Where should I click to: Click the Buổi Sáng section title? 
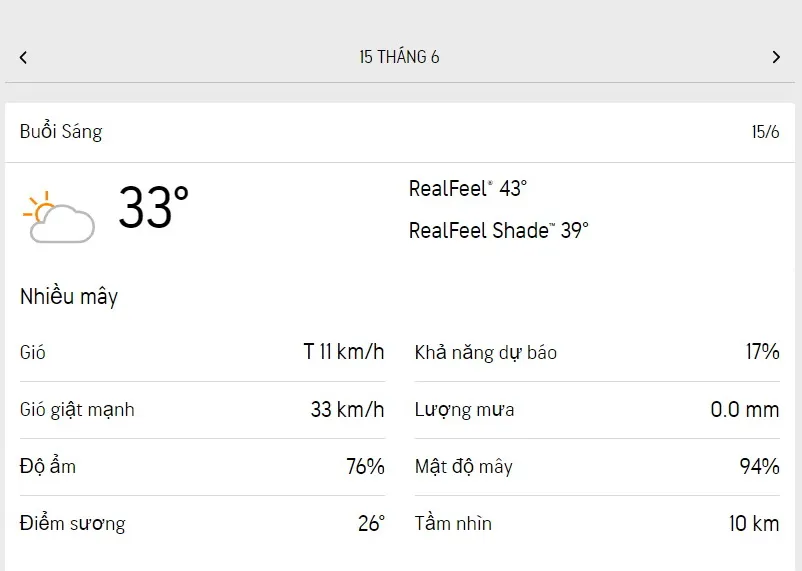61,132
